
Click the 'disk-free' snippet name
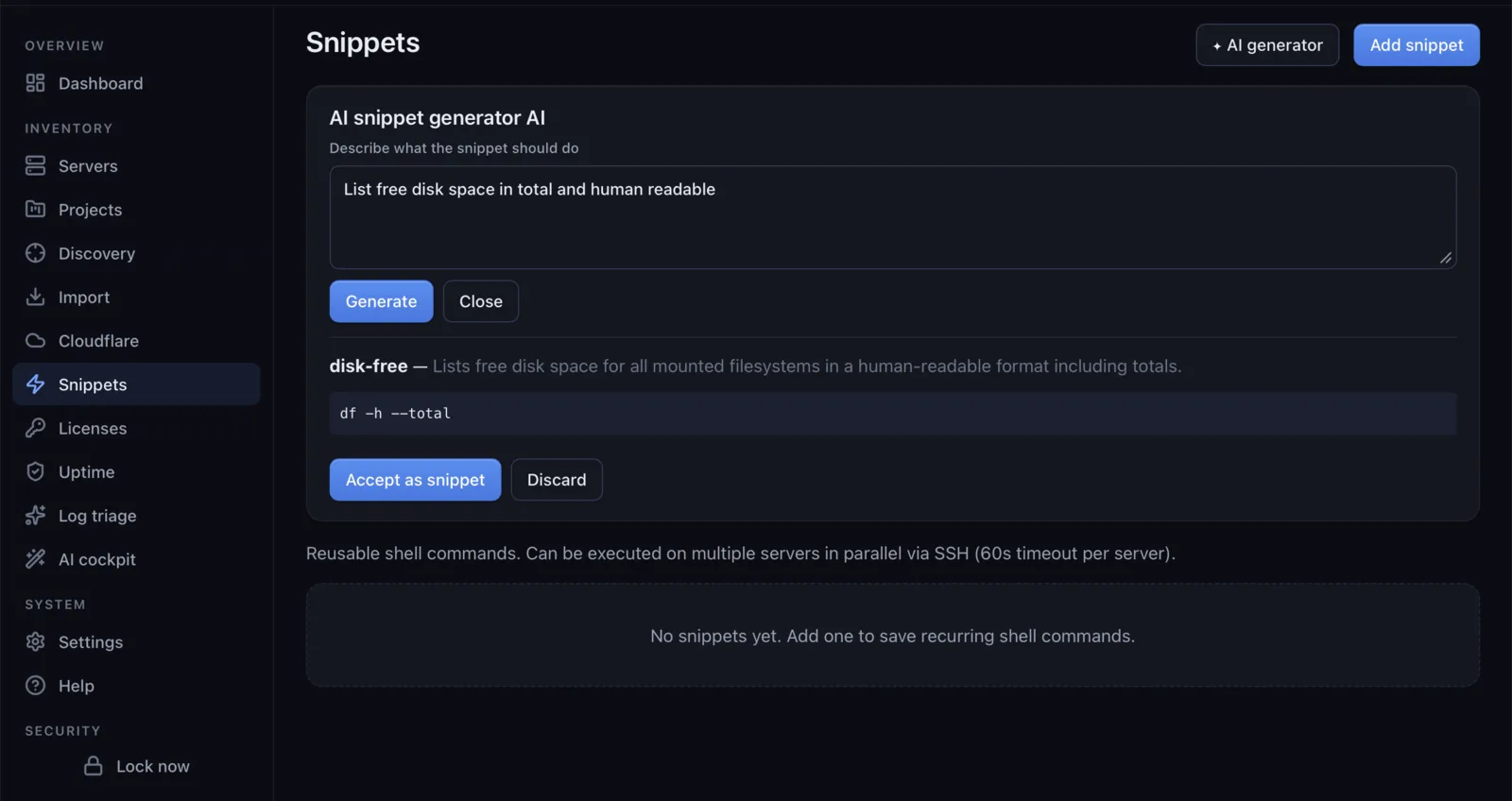tap(369, 366)
